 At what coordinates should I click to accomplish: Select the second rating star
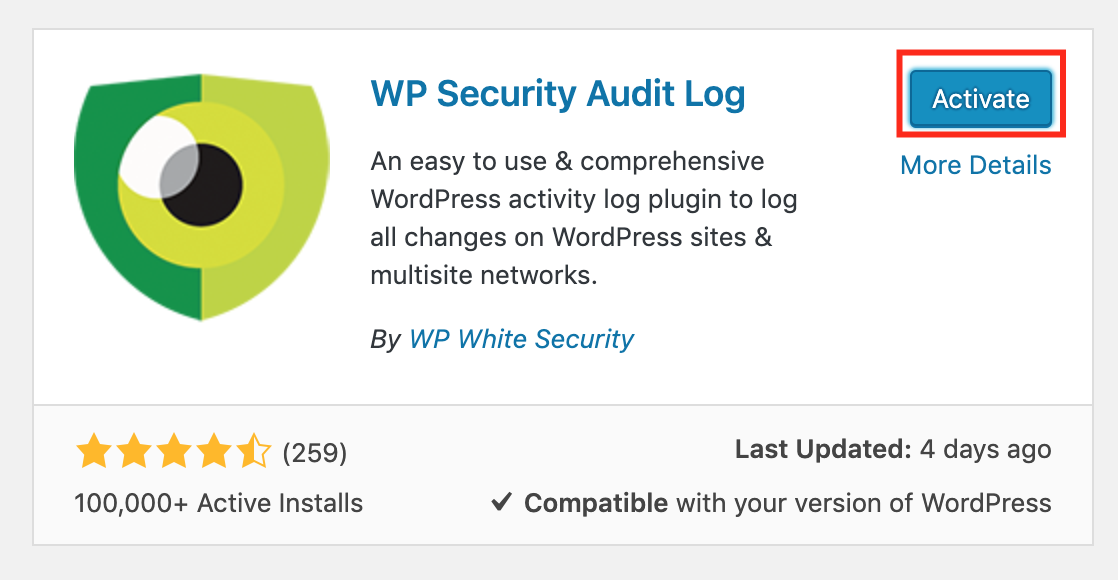[x=134, y=452]
